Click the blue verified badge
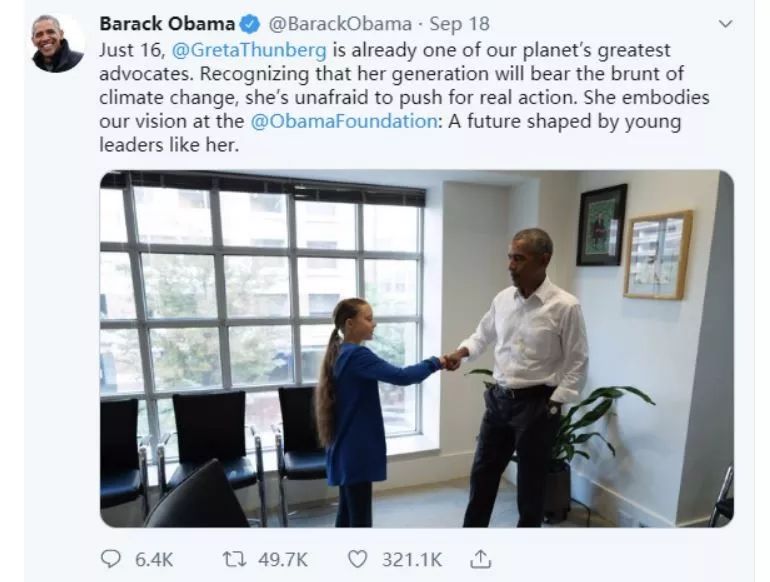Image resolution: width=770 pixels, height=582 pixels. [249, 24]
